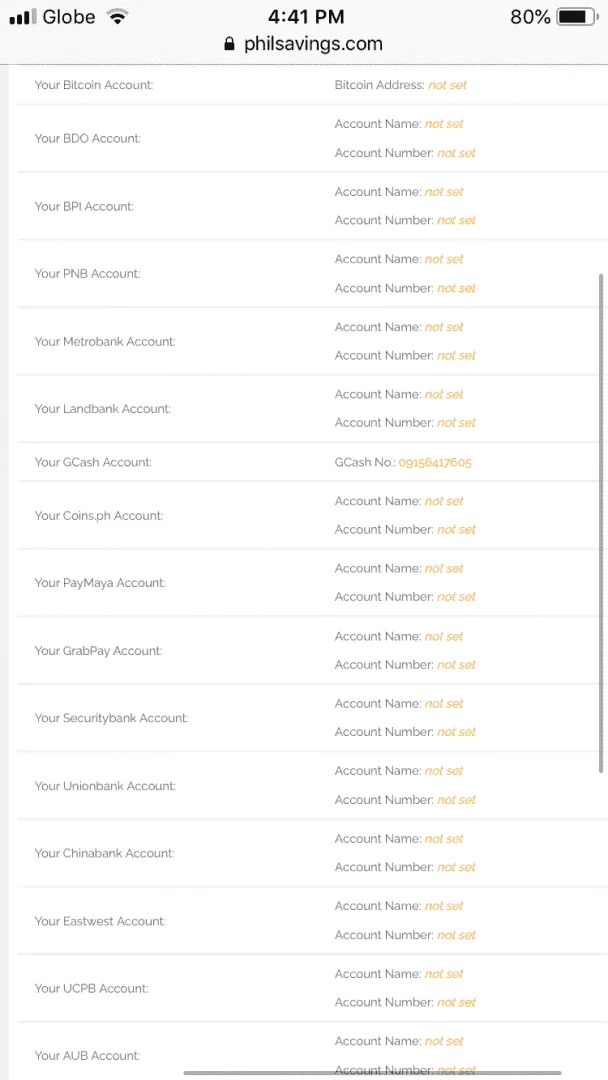Select the Your PNB Account row label
The image size is (608, 1080).
(x=87, y=273)
